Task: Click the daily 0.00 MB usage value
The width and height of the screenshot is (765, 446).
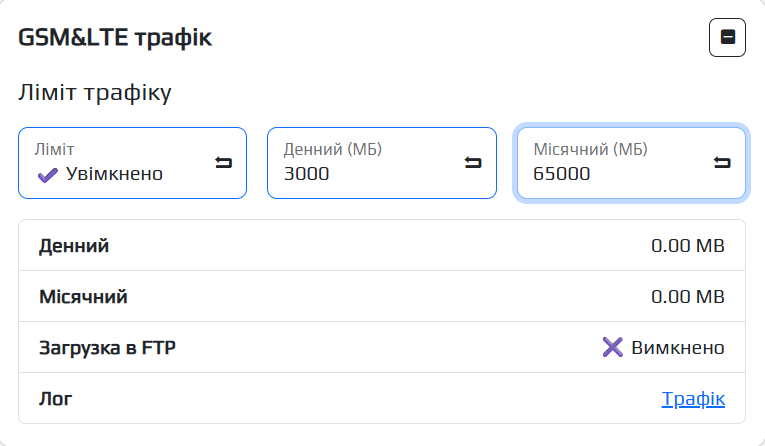Action: [x=687, y=246]
